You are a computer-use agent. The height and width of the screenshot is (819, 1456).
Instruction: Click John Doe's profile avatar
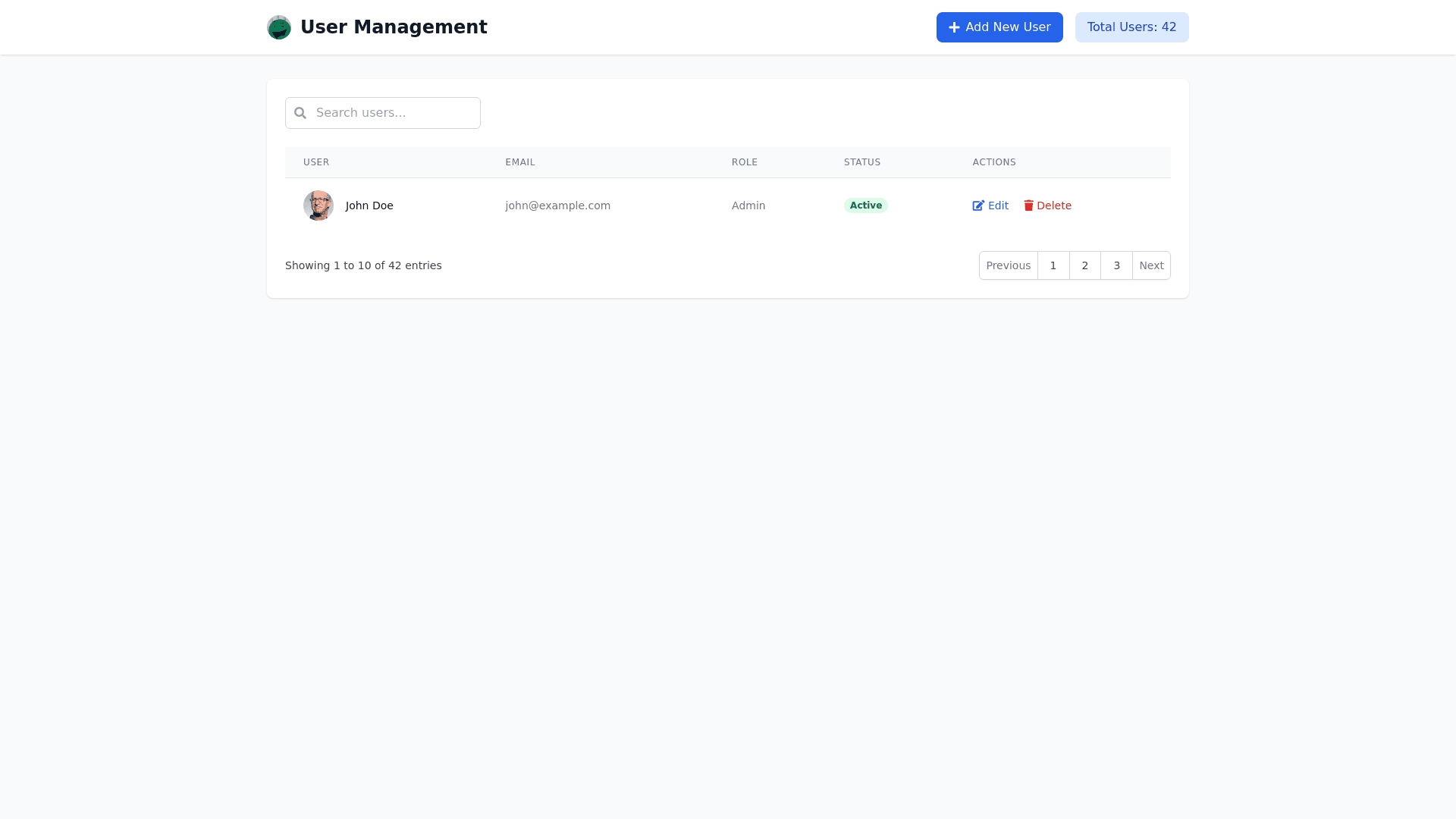[x=318, y=206]
